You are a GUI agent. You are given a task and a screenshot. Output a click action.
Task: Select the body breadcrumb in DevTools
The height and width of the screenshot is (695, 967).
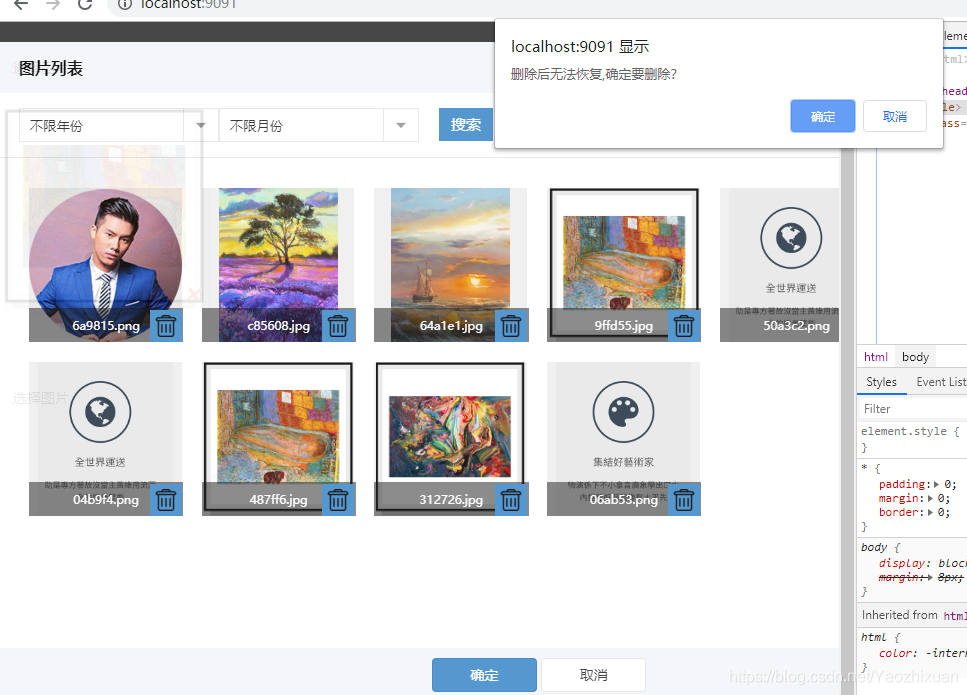click(915, 357)
